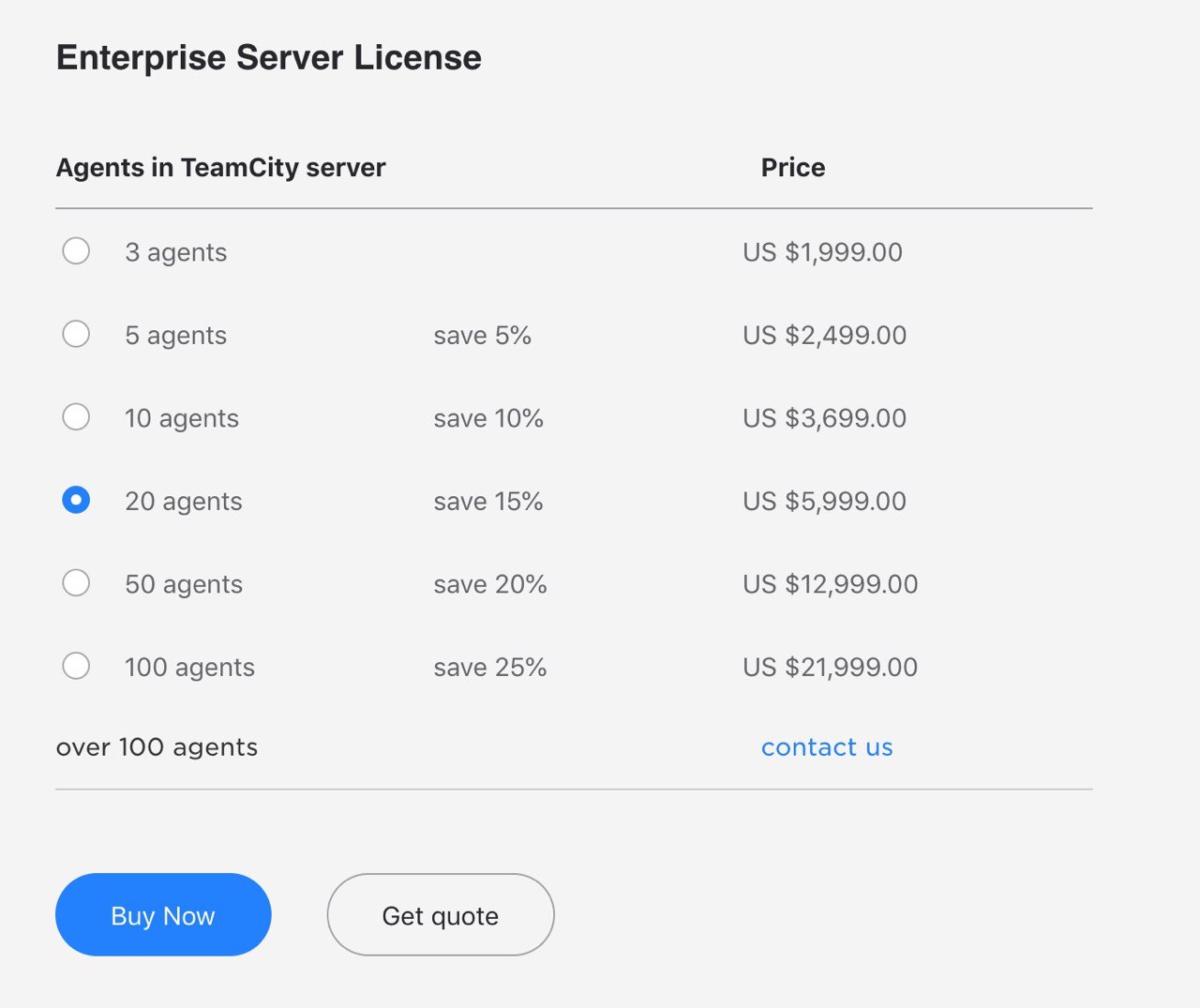Click the 5 agents label
The image size is (1200, 1008).
(176, 336)
